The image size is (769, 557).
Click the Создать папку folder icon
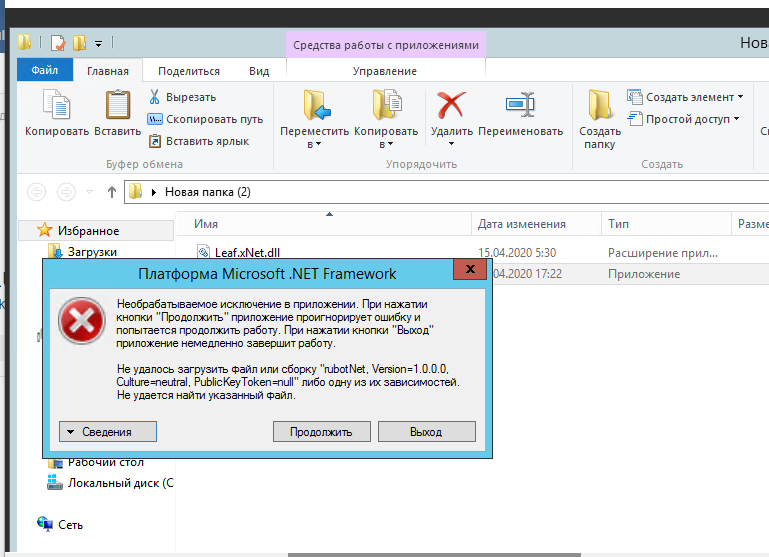pyautogui.click(x=600, y=106)
